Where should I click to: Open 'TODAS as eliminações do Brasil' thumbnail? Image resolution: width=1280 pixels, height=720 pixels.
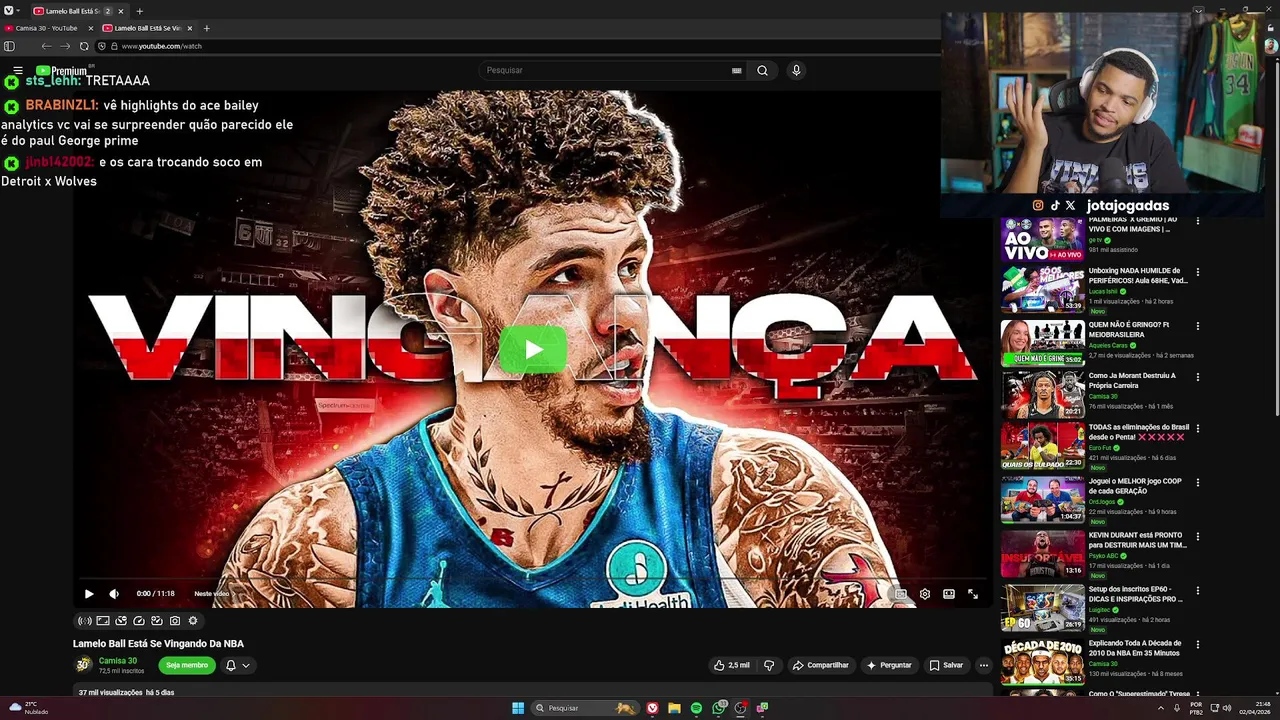coord(1042,445)
